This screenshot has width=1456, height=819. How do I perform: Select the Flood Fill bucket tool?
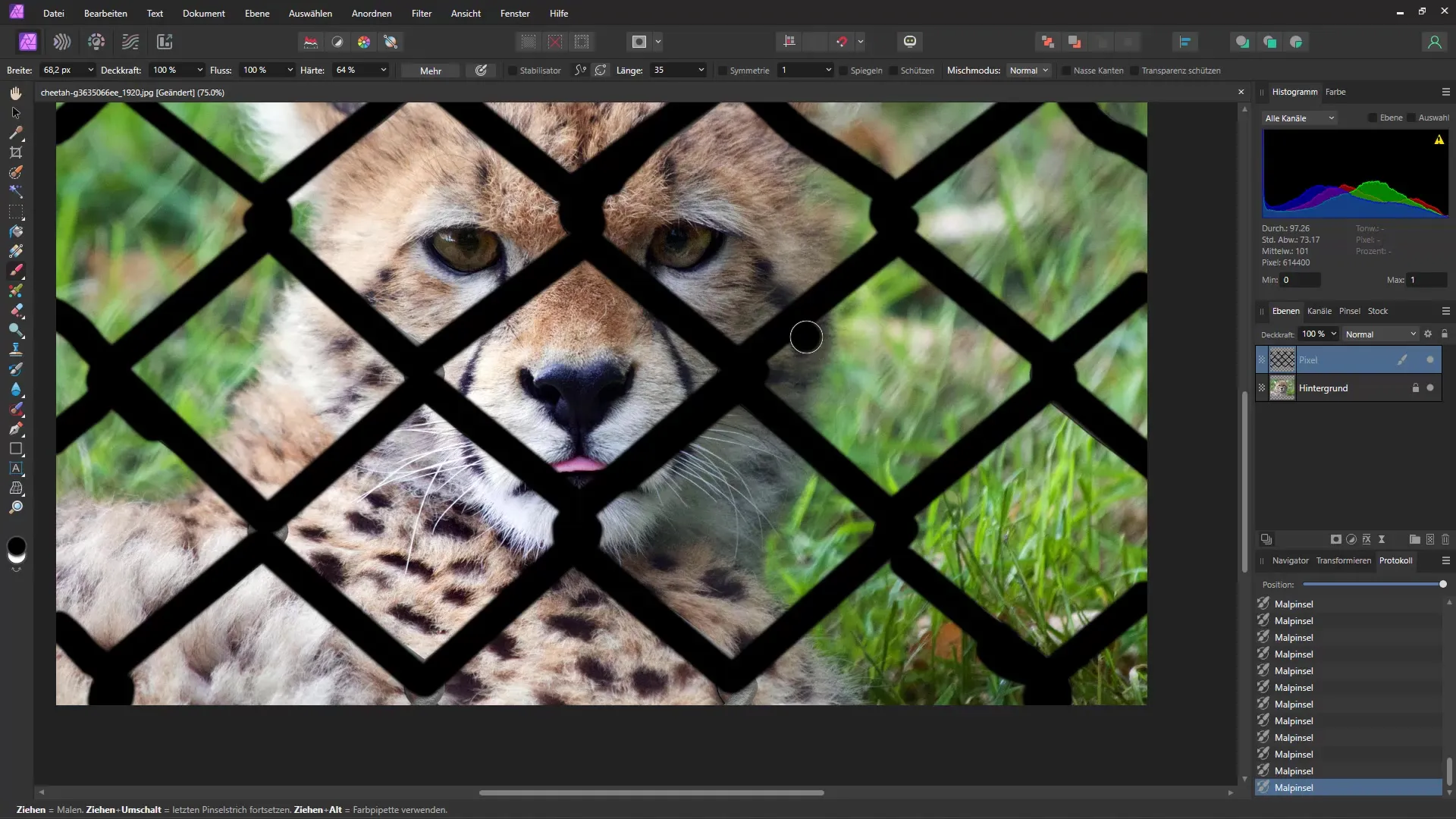coord(16,231)
